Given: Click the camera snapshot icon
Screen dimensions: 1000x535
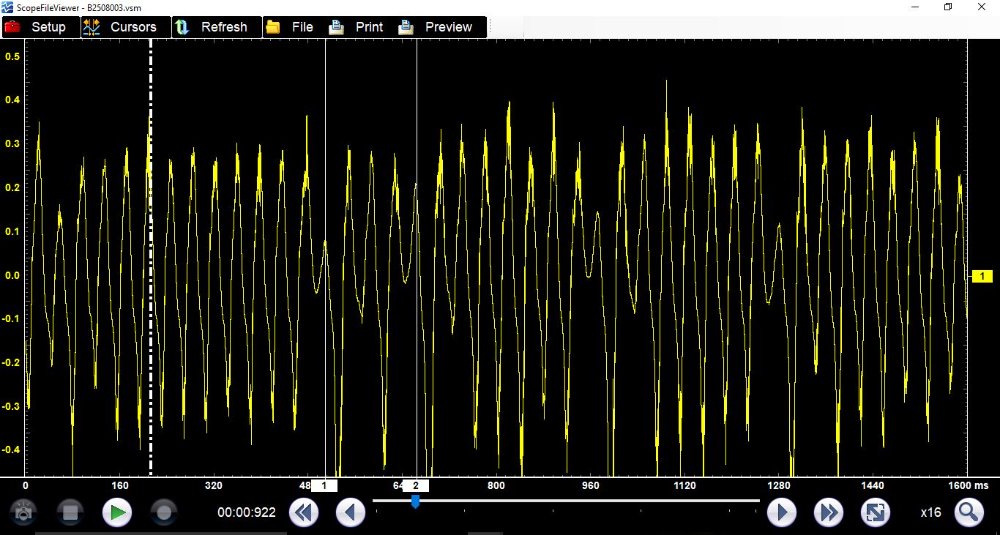Looking at the screenshot, I should coord(22,513).
